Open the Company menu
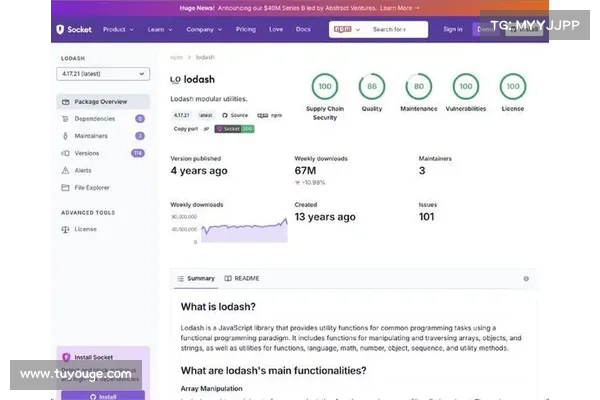600x400 pixels. pos(204,29)
